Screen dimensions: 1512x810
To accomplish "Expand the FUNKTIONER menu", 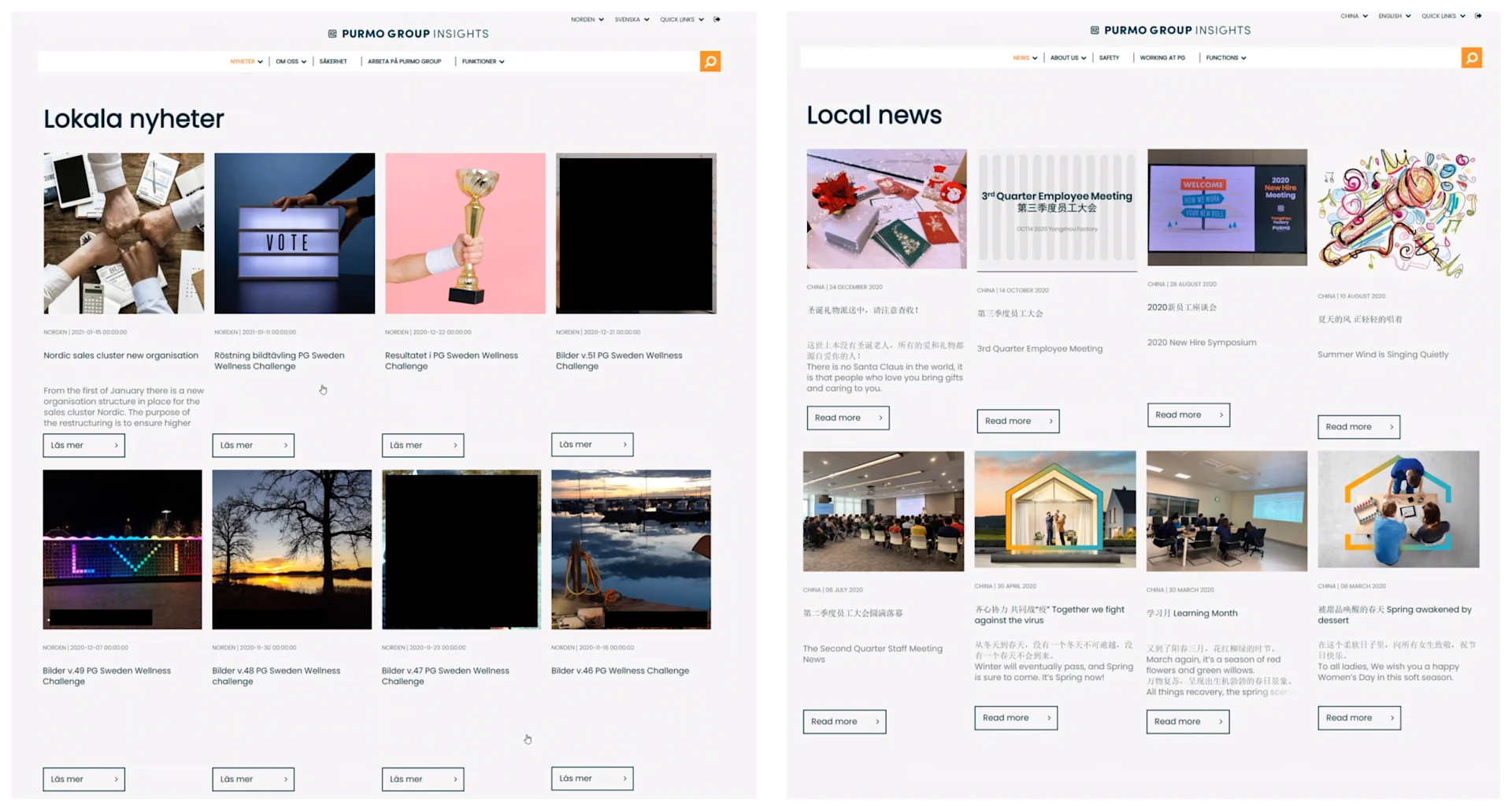I will tap(483, 61).
